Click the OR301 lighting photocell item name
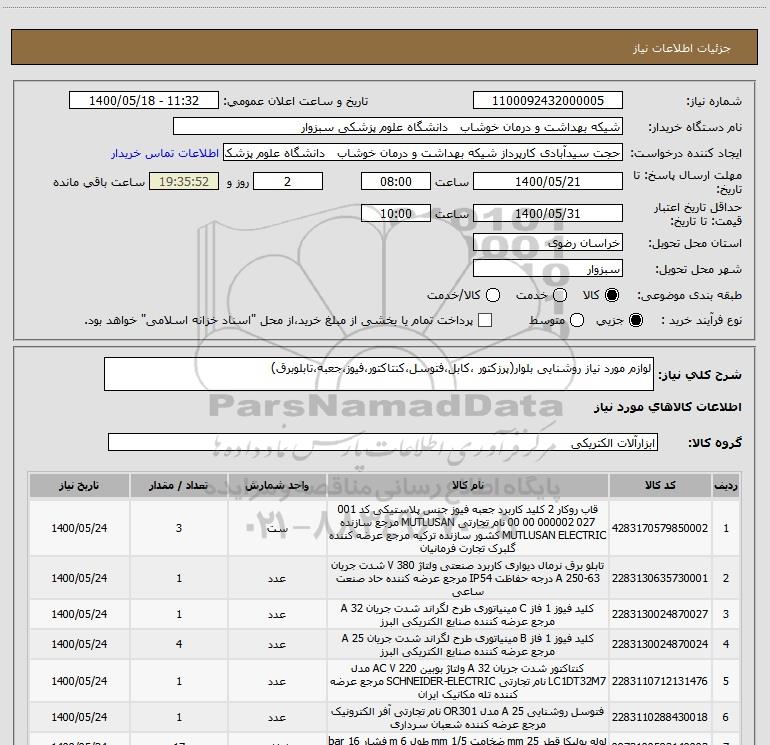The width and height of the screenshot is (770, 745). coord(468,717)
